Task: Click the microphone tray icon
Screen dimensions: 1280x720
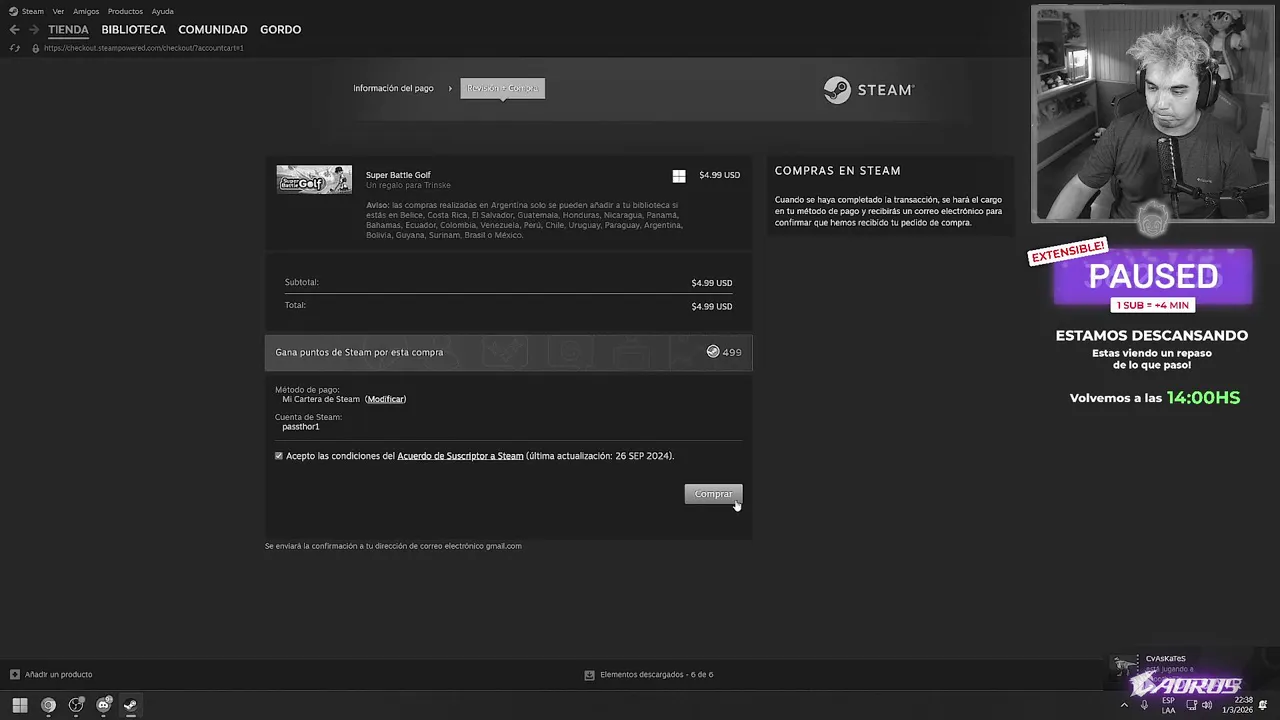Action: click(1145, 705)
